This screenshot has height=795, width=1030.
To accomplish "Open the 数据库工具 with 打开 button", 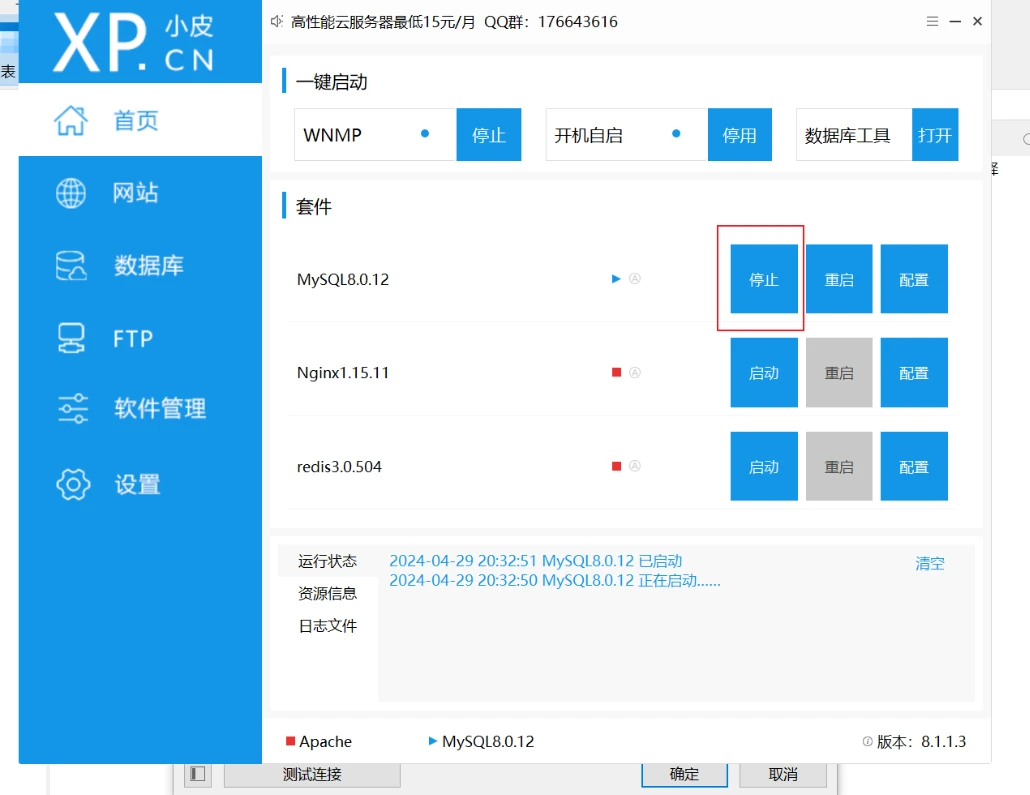I will (935, 135).
